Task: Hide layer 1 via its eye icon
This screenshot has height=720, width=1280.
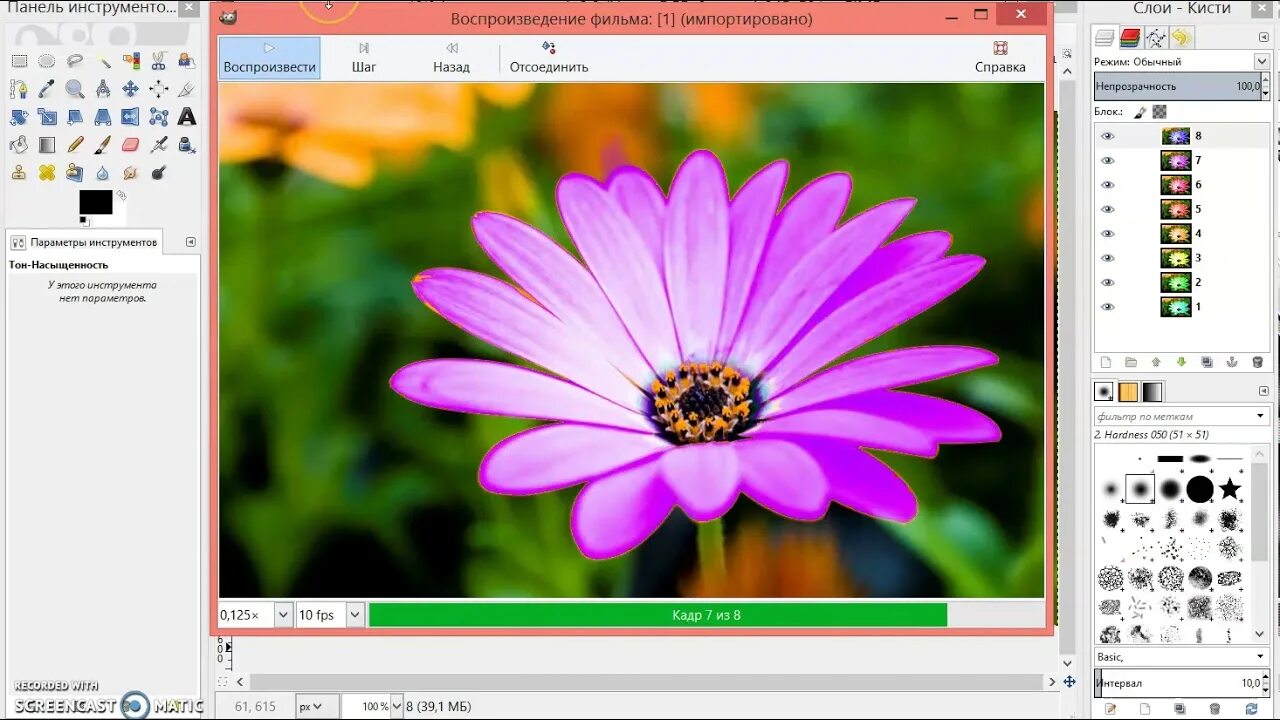Action: [1107, 307]
